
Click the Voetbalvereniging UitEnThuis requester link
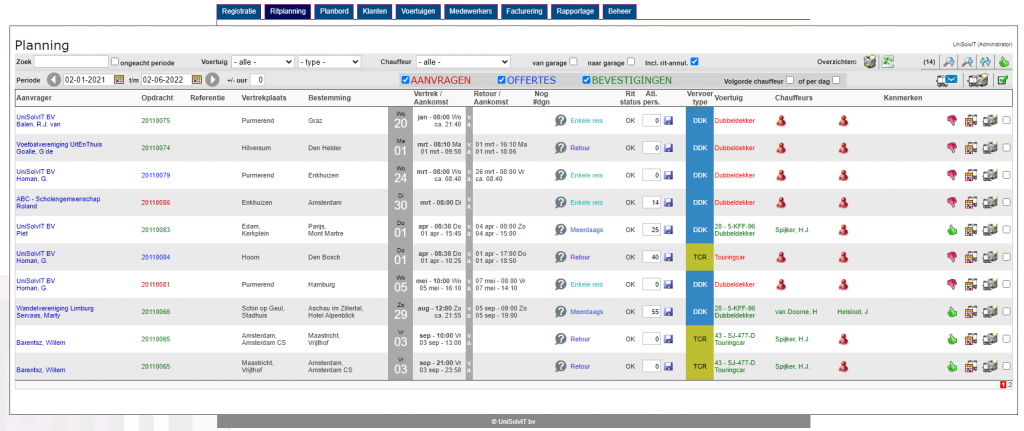click(59, 144)
